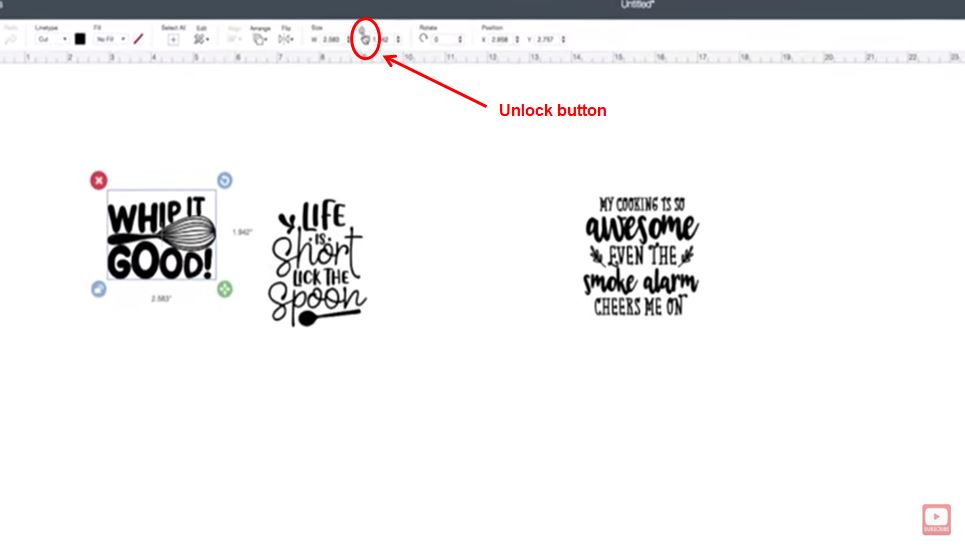
Task: Click the Untitled project title
Action: 637,5
